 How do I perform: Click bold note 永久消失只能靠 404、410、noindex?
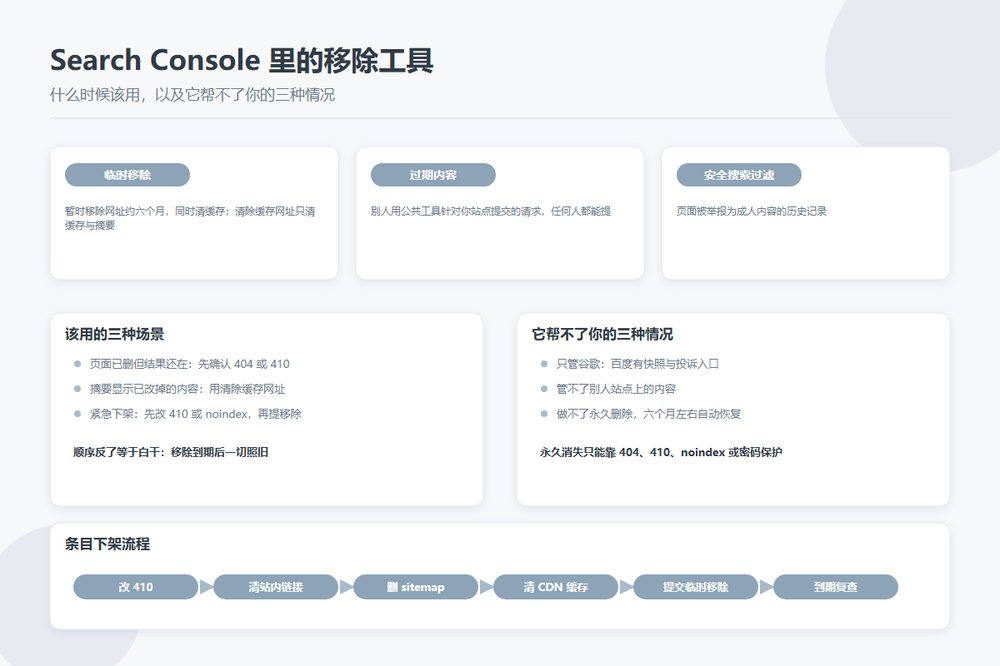coord(633,452)
